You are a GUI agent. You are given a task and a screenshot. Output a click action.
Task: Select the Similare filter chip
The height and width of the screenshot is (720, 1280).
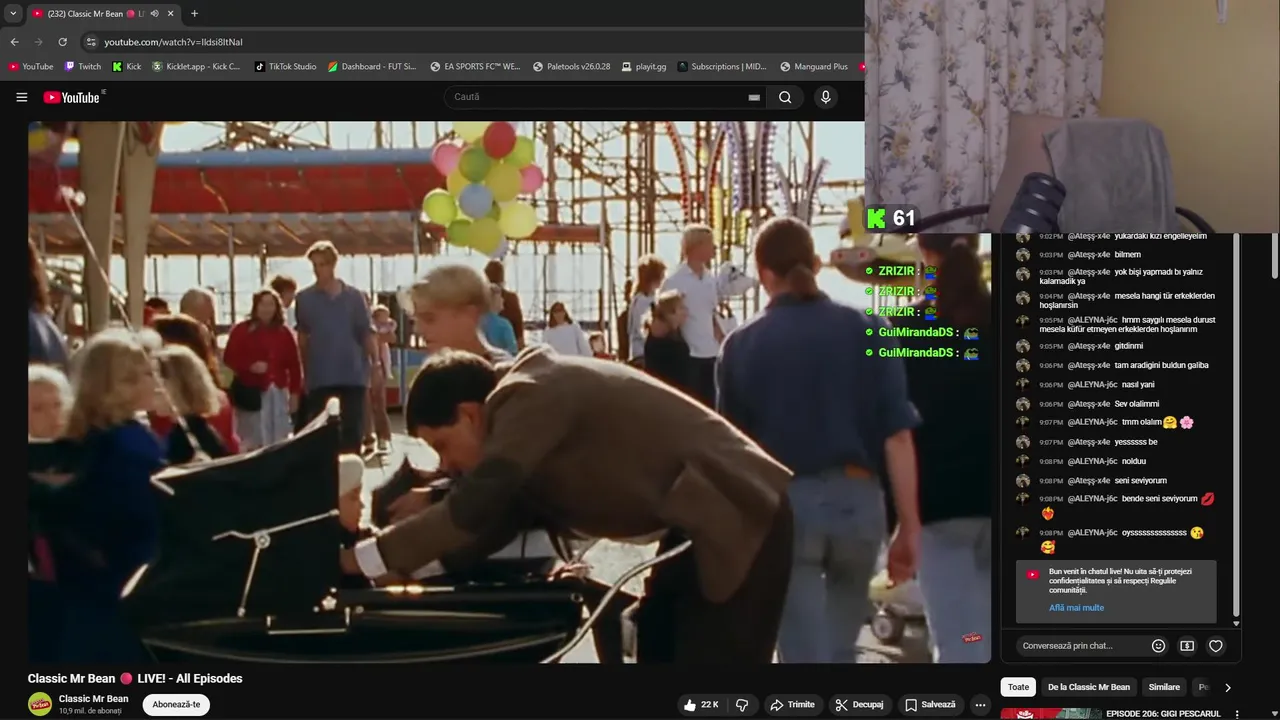pyautogui.click(x=1164, y=687)
